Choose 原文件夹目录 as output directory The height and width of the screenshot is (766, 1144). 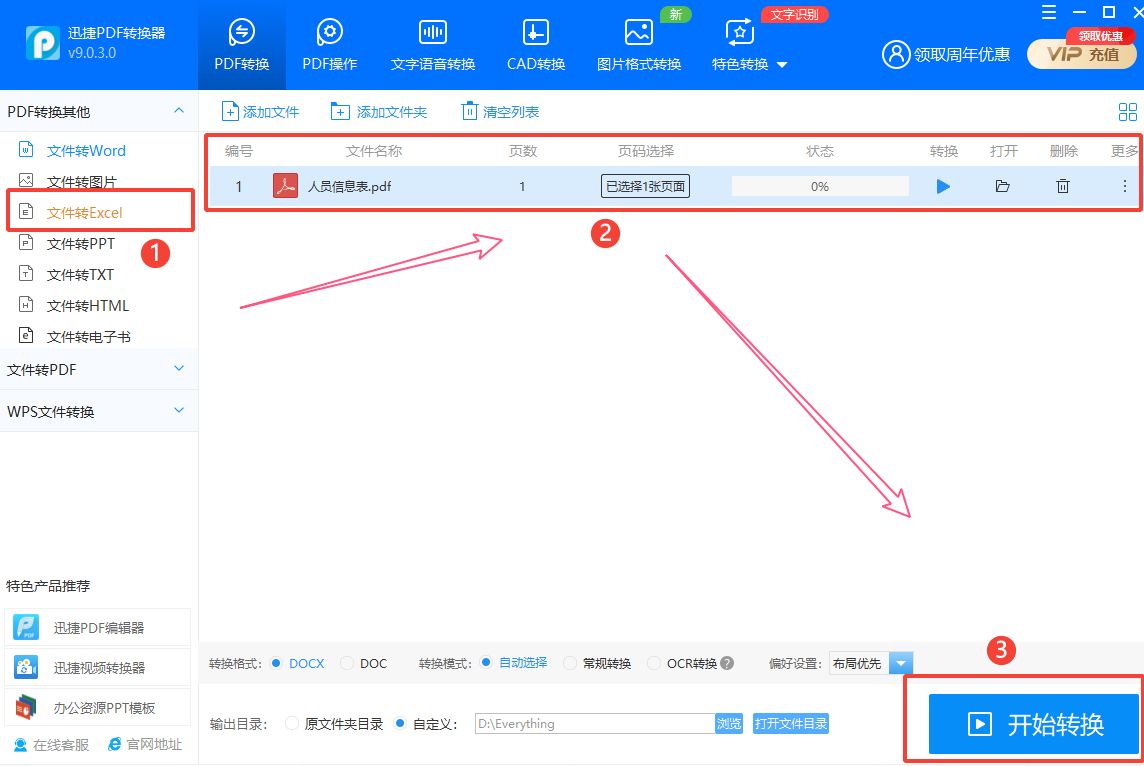pos(291,723)
